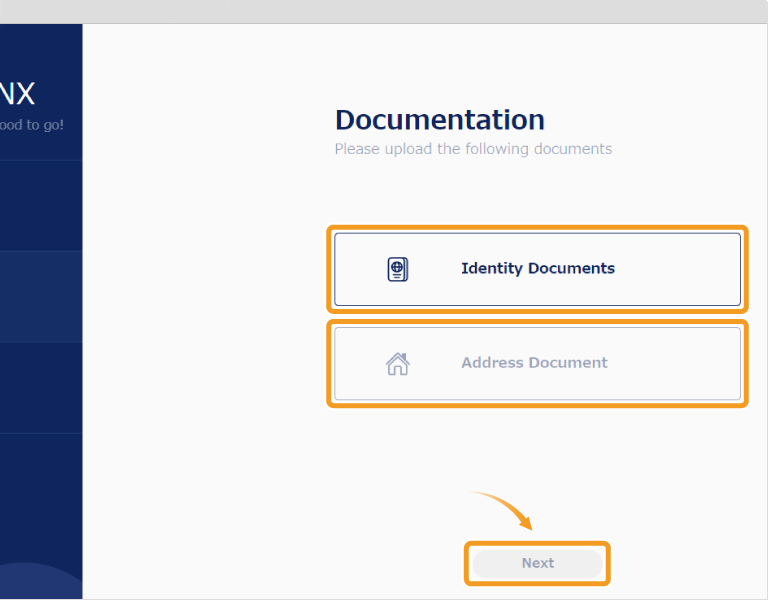Image resolution: width=768 pixels, height=600 pixels.
Task: Click the Next button
Action: click(x=537, y=563)
